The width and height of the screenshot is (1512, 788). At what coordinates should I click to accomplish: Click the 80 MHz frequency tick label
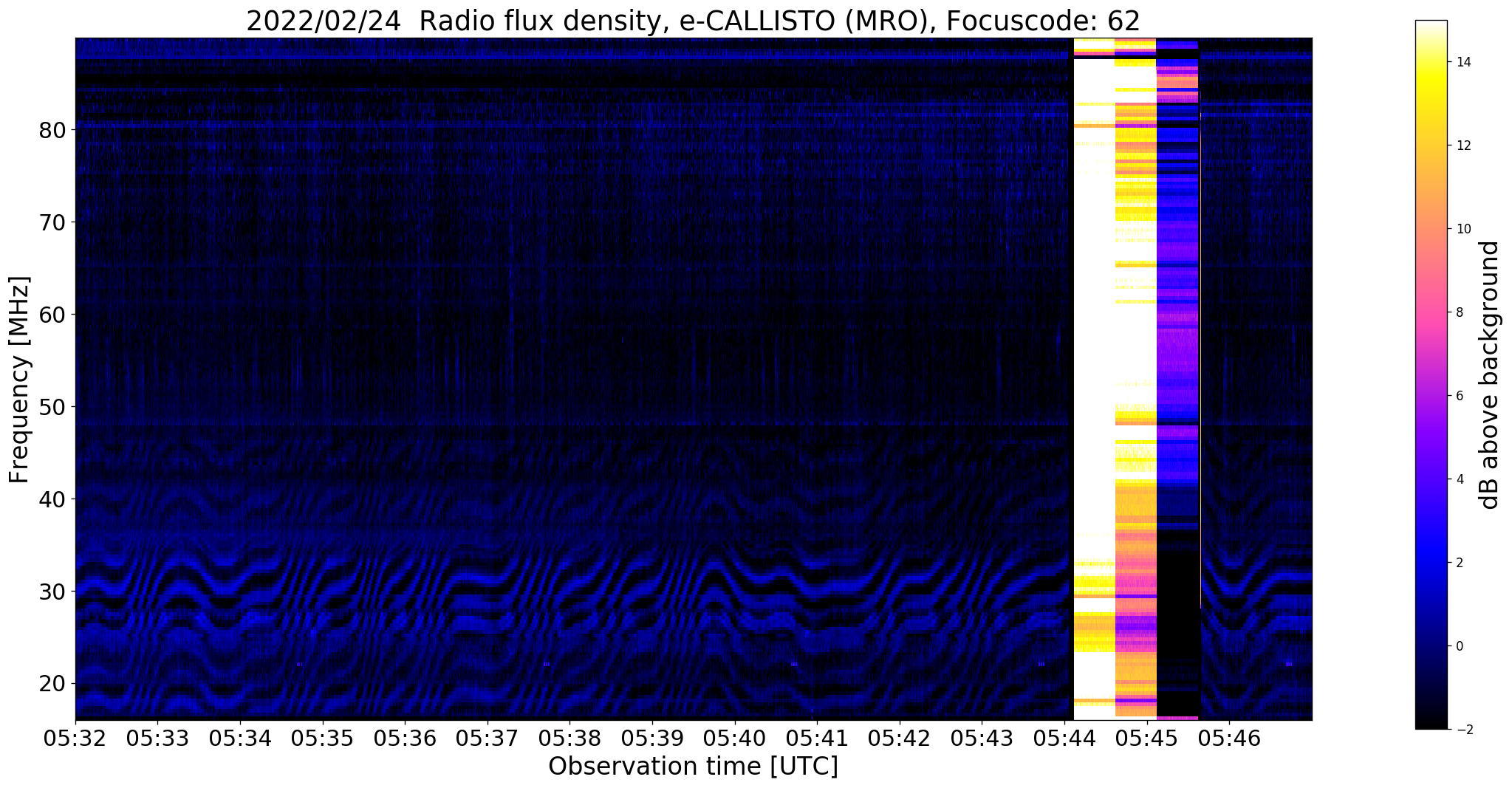(52, 130)
